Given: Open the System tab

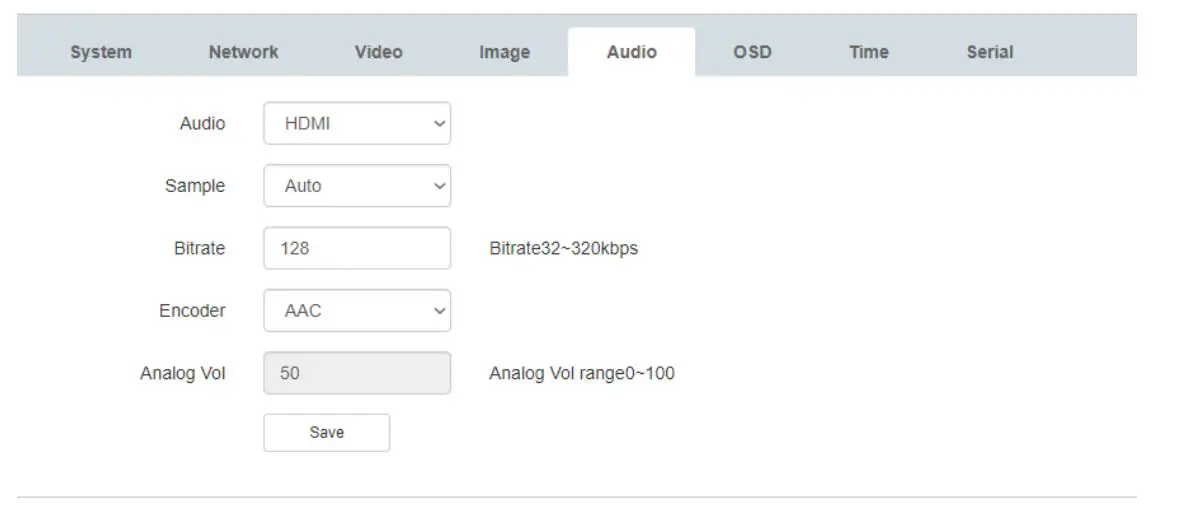Looking at the screenshot, I should [x=100, y=52].
